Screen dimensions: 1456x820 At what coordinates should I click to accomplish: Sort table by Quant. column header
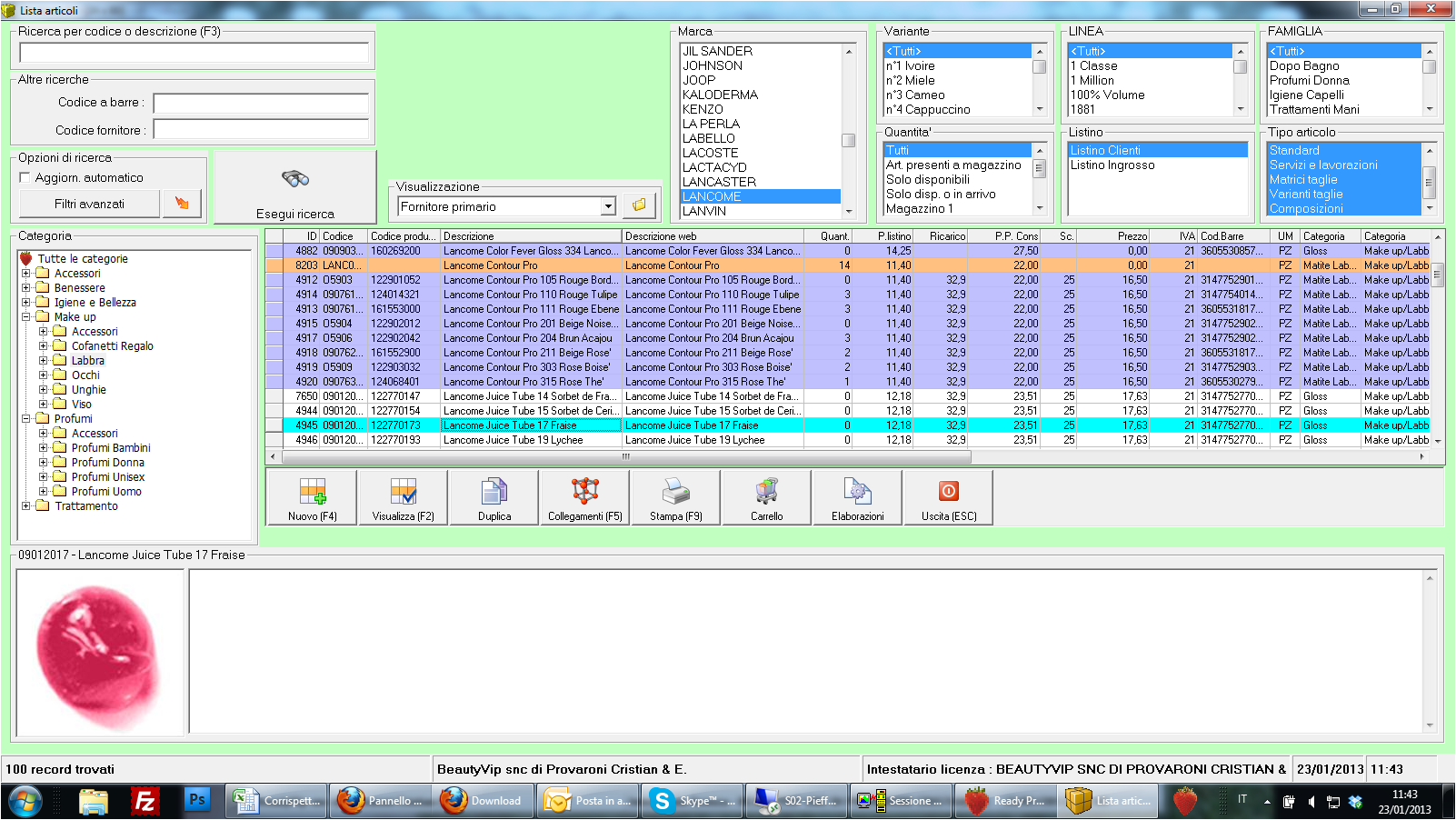[x=829, y=235]
